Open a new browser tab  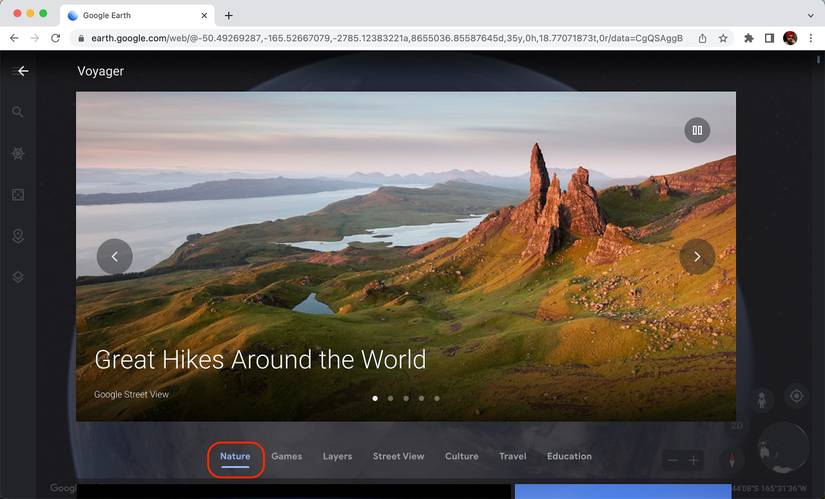point(228,16)
